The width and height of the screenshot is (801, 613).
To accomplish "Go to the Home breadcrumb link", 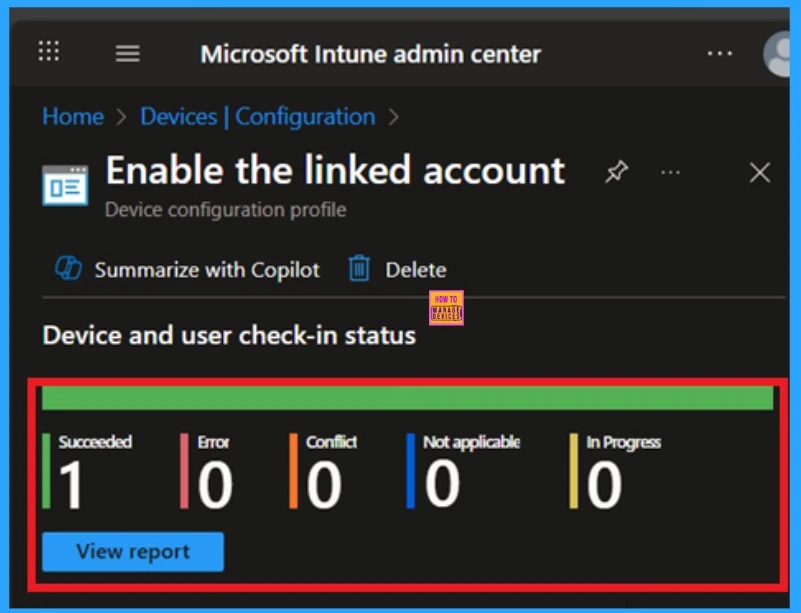I will [x=73, y=116].
